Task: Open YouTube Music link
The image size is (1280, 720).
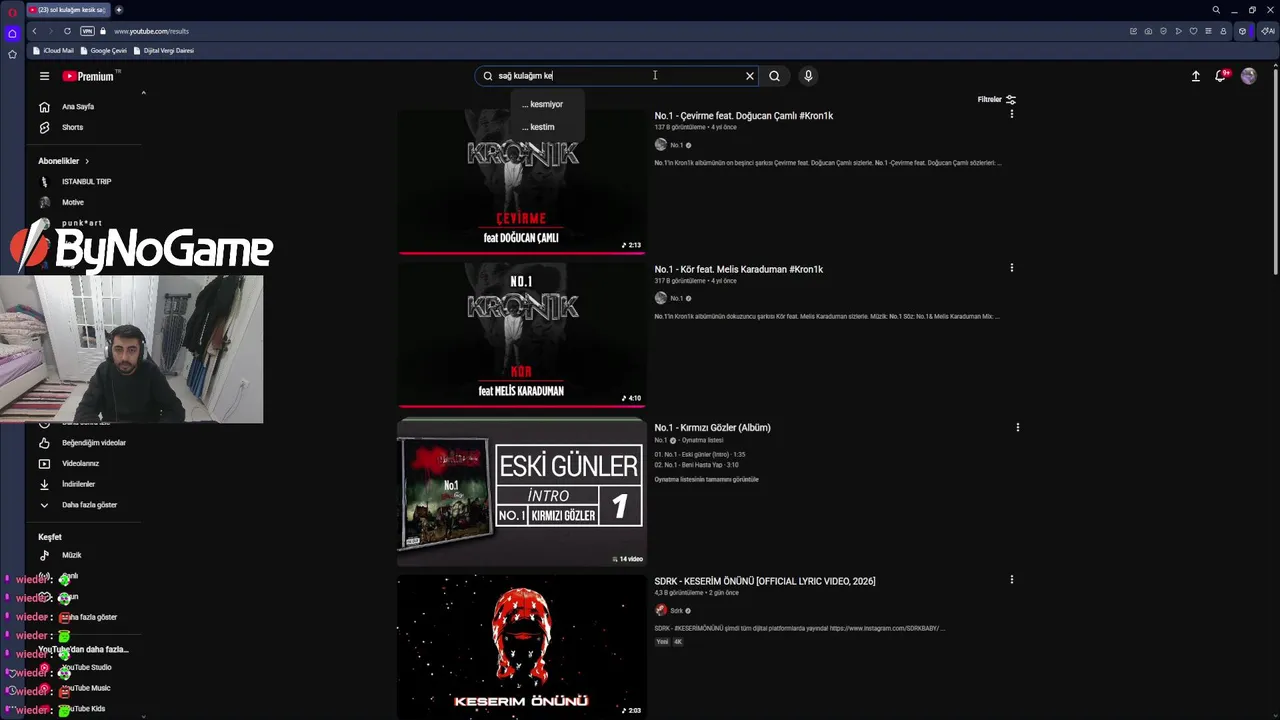Action: point(86,688)
